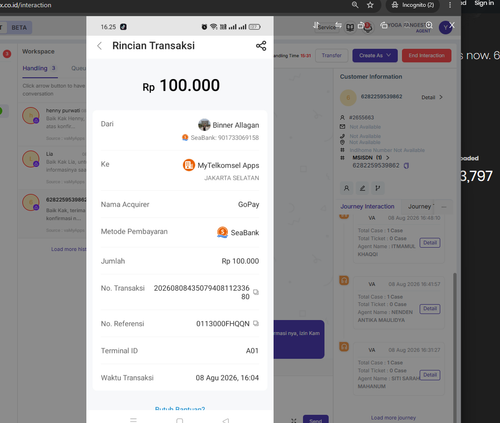Click the purple chat message bubble
The image size is (500, 423).
pyautogui.click(x=299, y=339)
